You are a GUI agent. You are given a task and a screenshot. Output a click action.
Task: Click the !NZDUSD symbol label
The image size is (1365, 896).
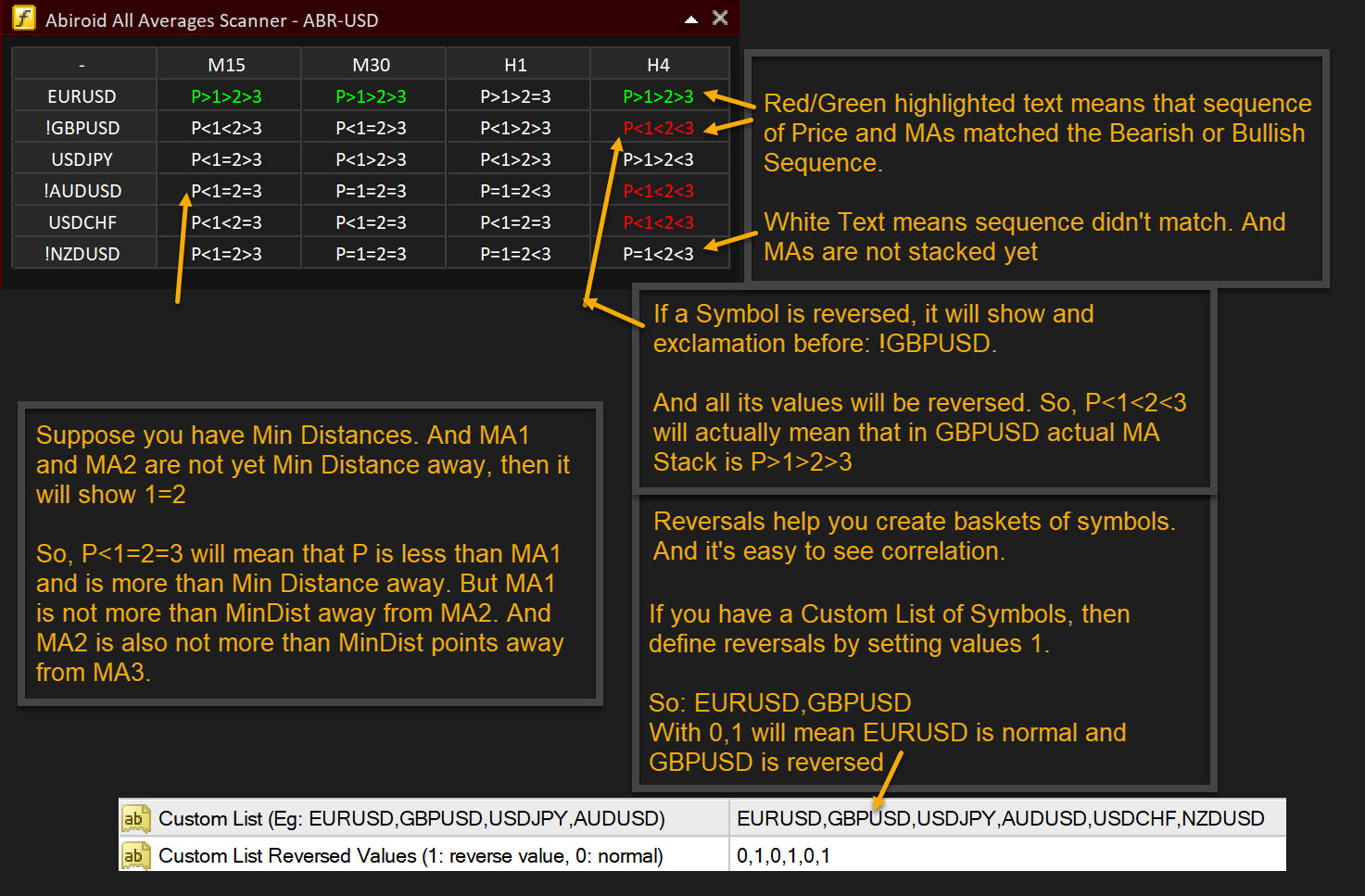82,254
